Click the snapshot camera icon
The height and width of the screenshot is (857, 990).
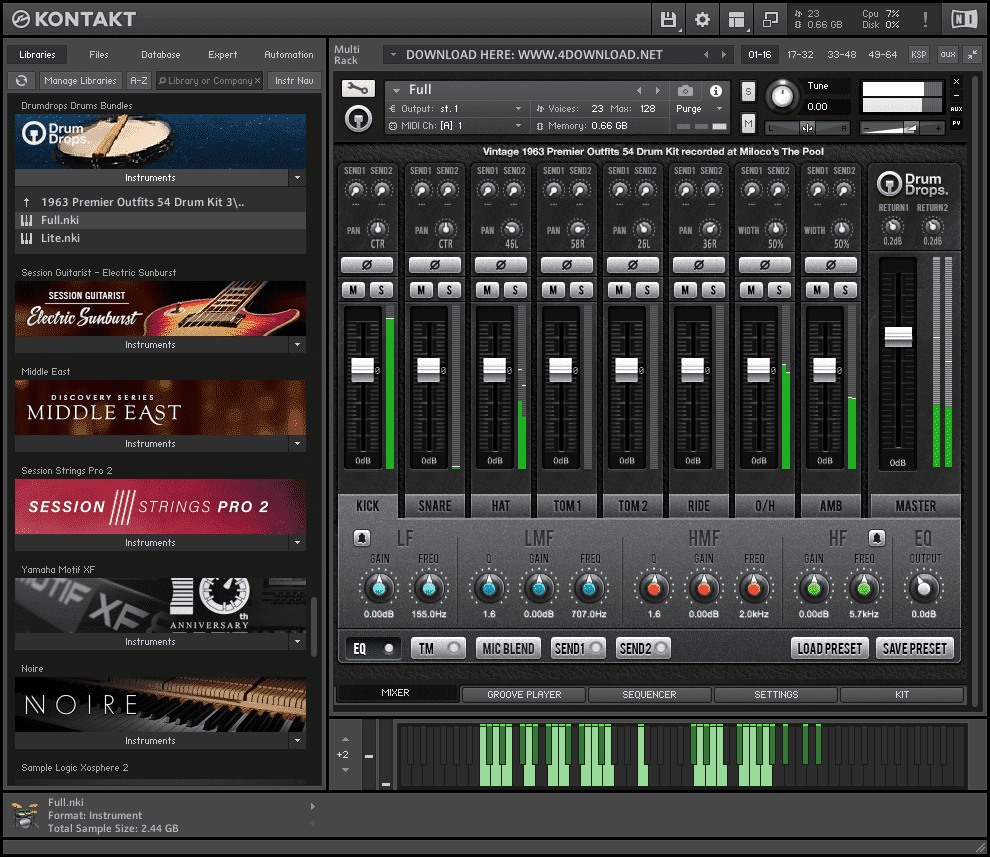[x=685, y=90]
